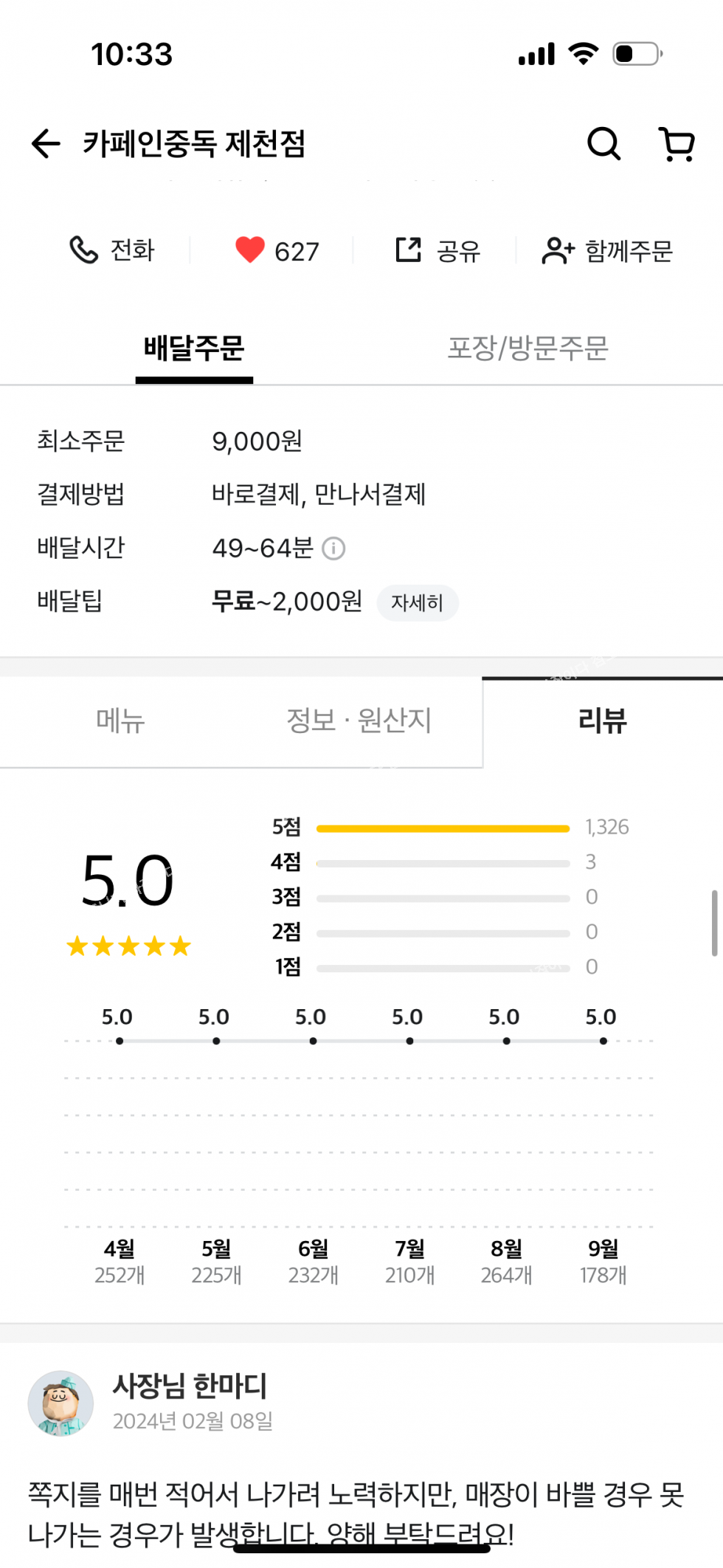Tap the back arrow icon

(46, 143)
